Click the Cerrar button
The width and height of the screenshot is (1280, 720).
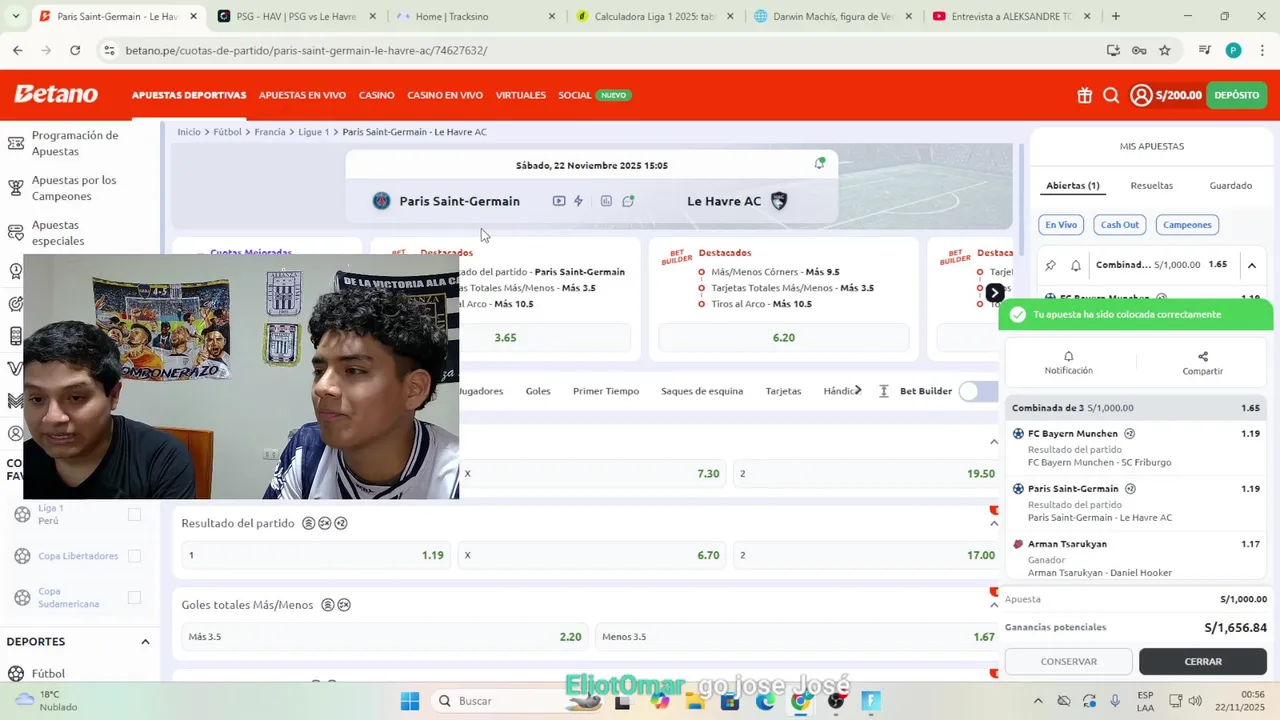coord(1203,661)
